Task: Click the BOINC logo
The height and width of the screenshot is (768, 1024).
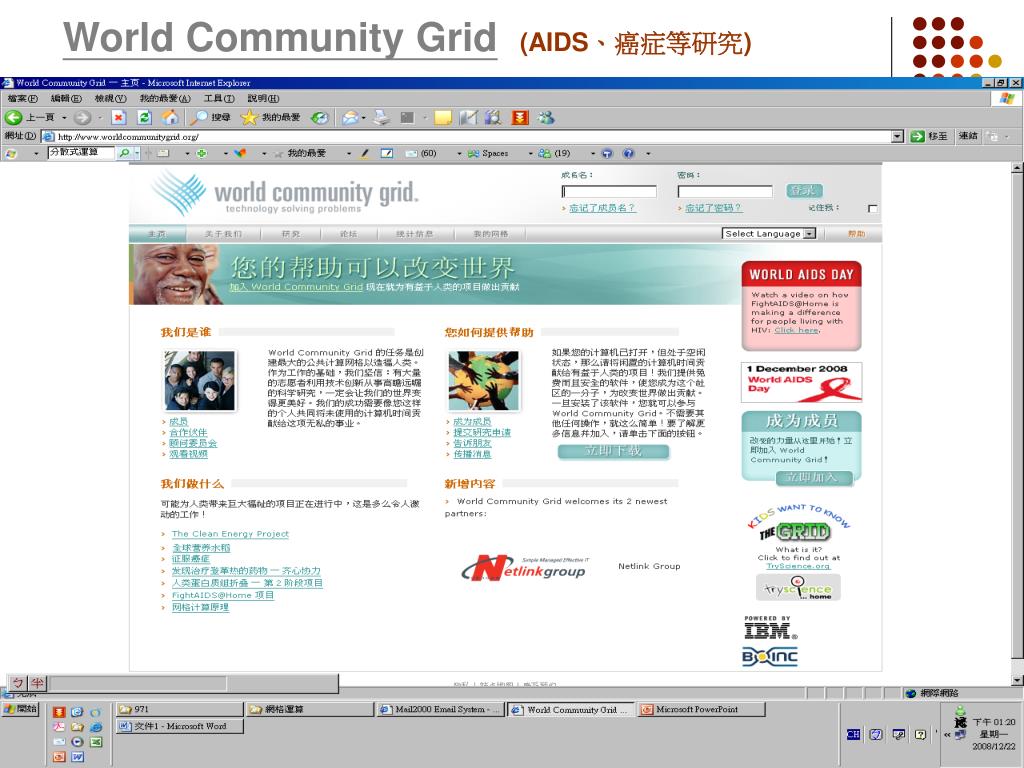Action: 770,656
